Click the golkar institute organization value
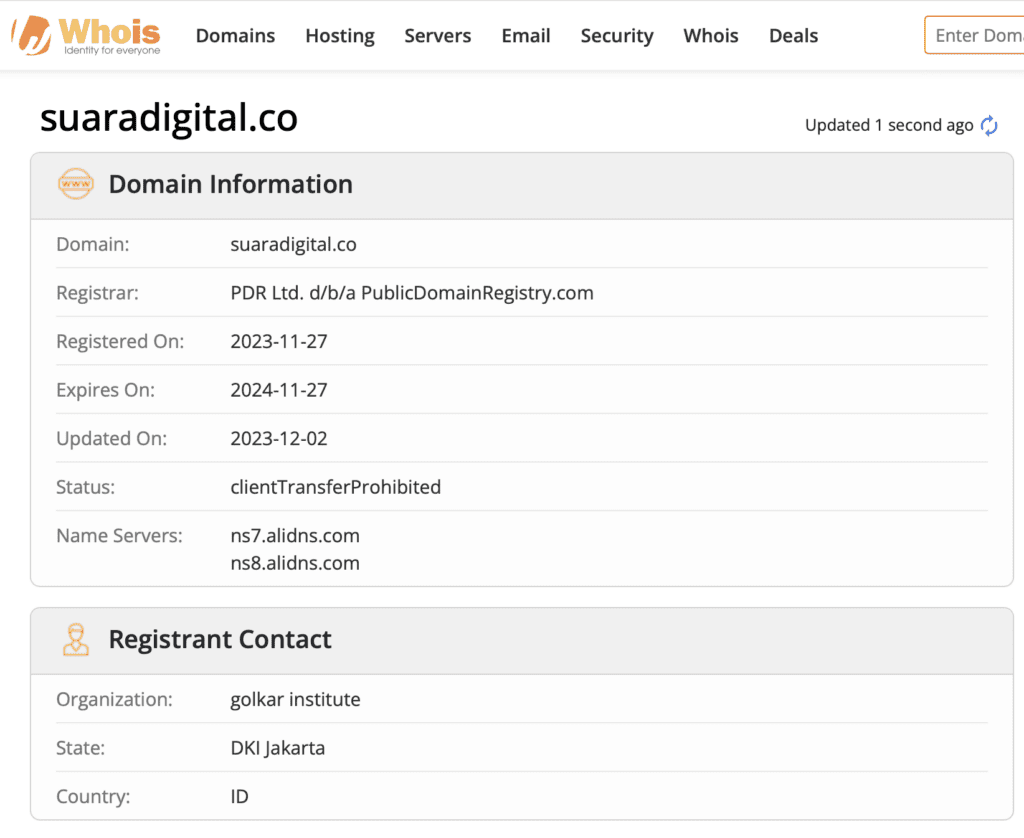The width and height of the screenshot is (1024, 838). coord(295,699)
